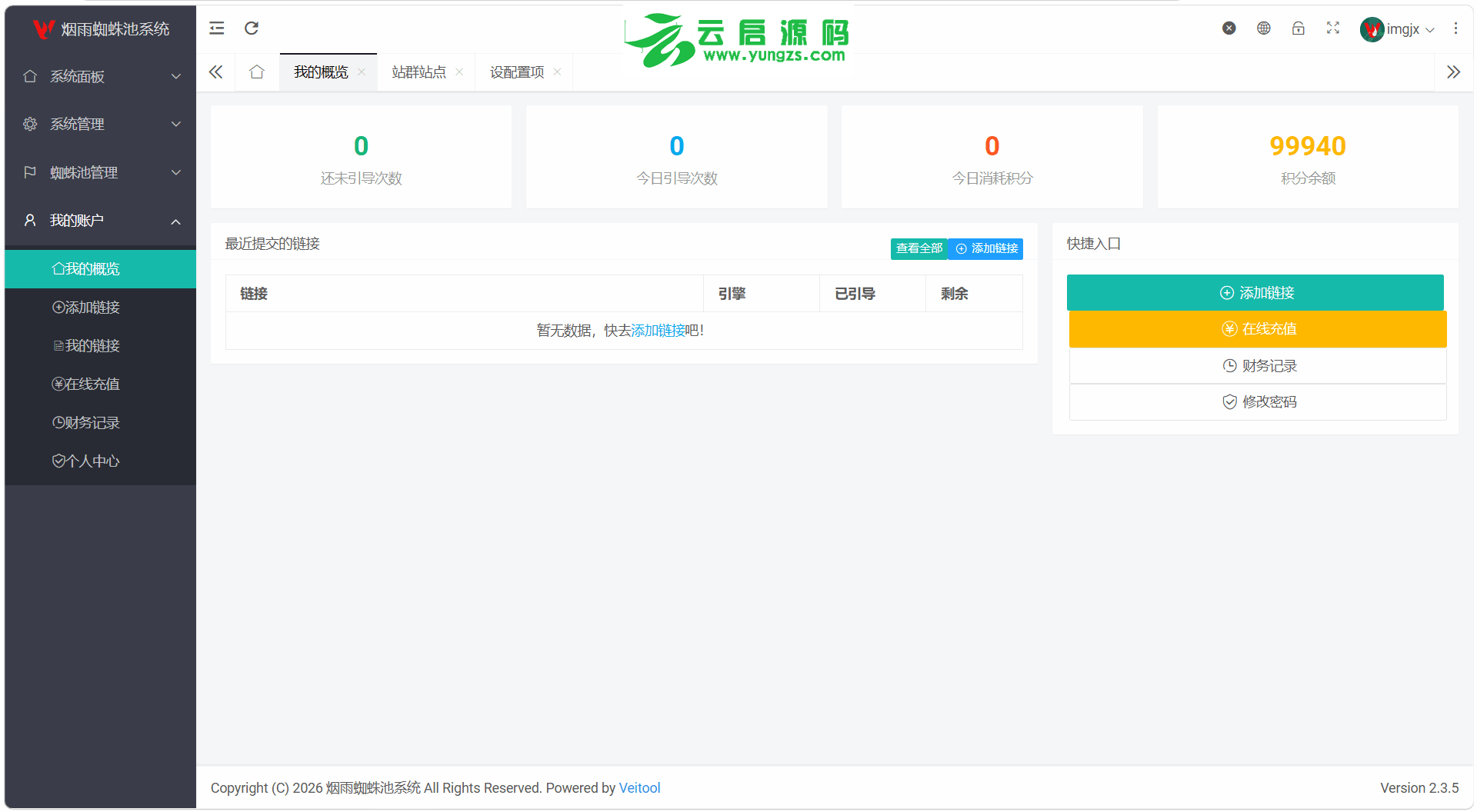This screenshot has height=812, width=1477.
Task: Open 财务记录 in the sidebar
Action: (101, 423)
